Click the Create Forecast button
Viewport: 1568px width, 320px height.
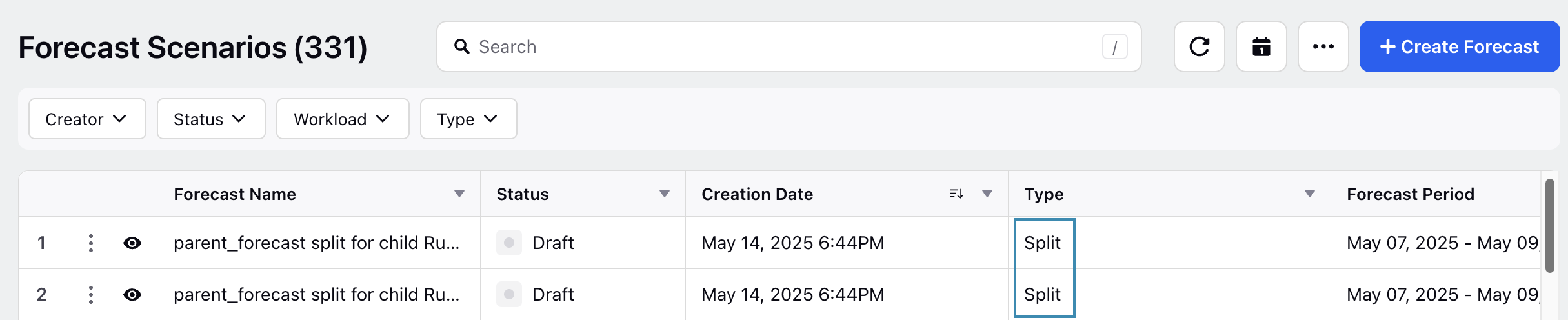point(1460,46)
